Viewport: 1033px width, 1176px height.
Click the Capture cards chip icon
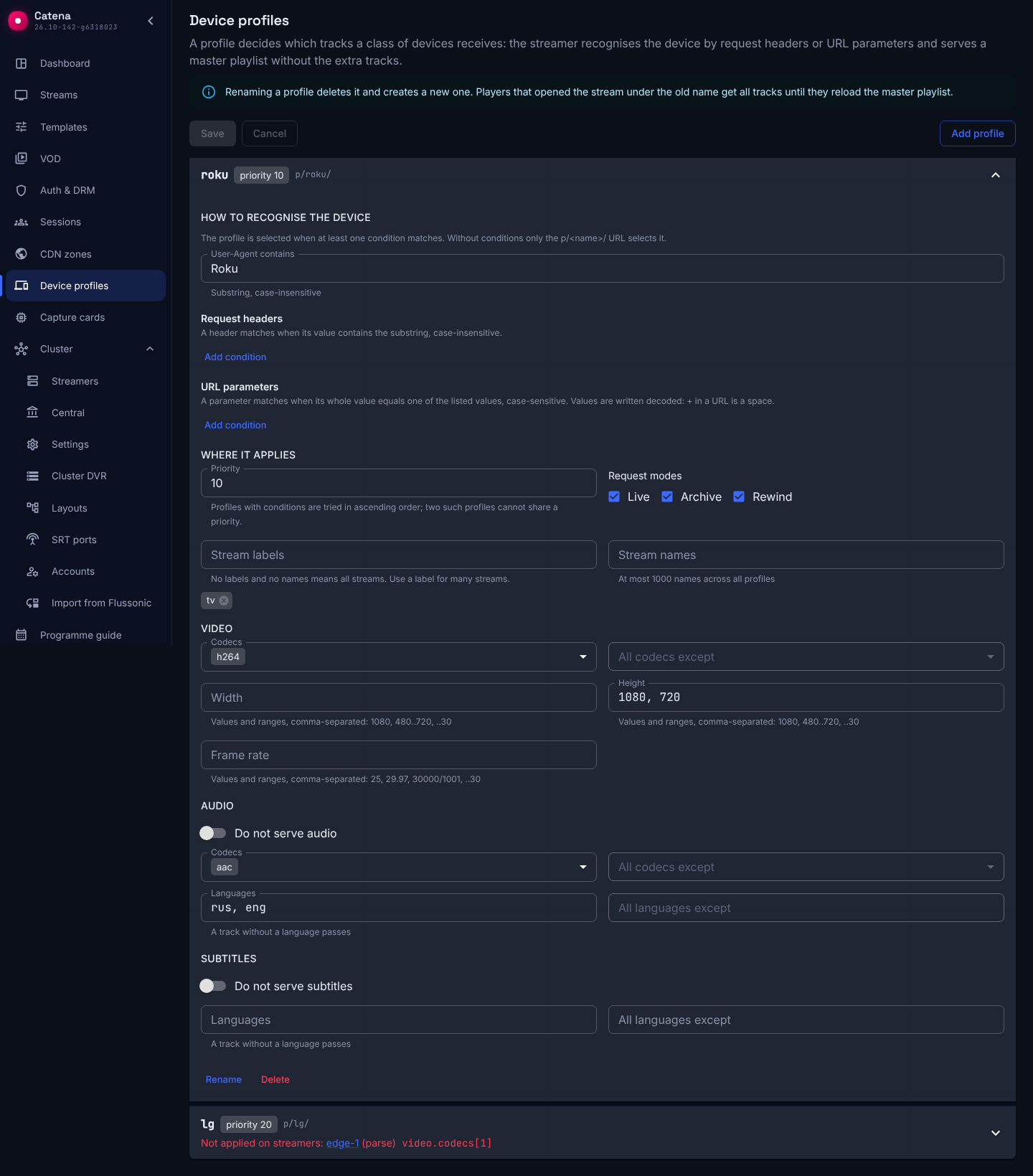[22, 317]
